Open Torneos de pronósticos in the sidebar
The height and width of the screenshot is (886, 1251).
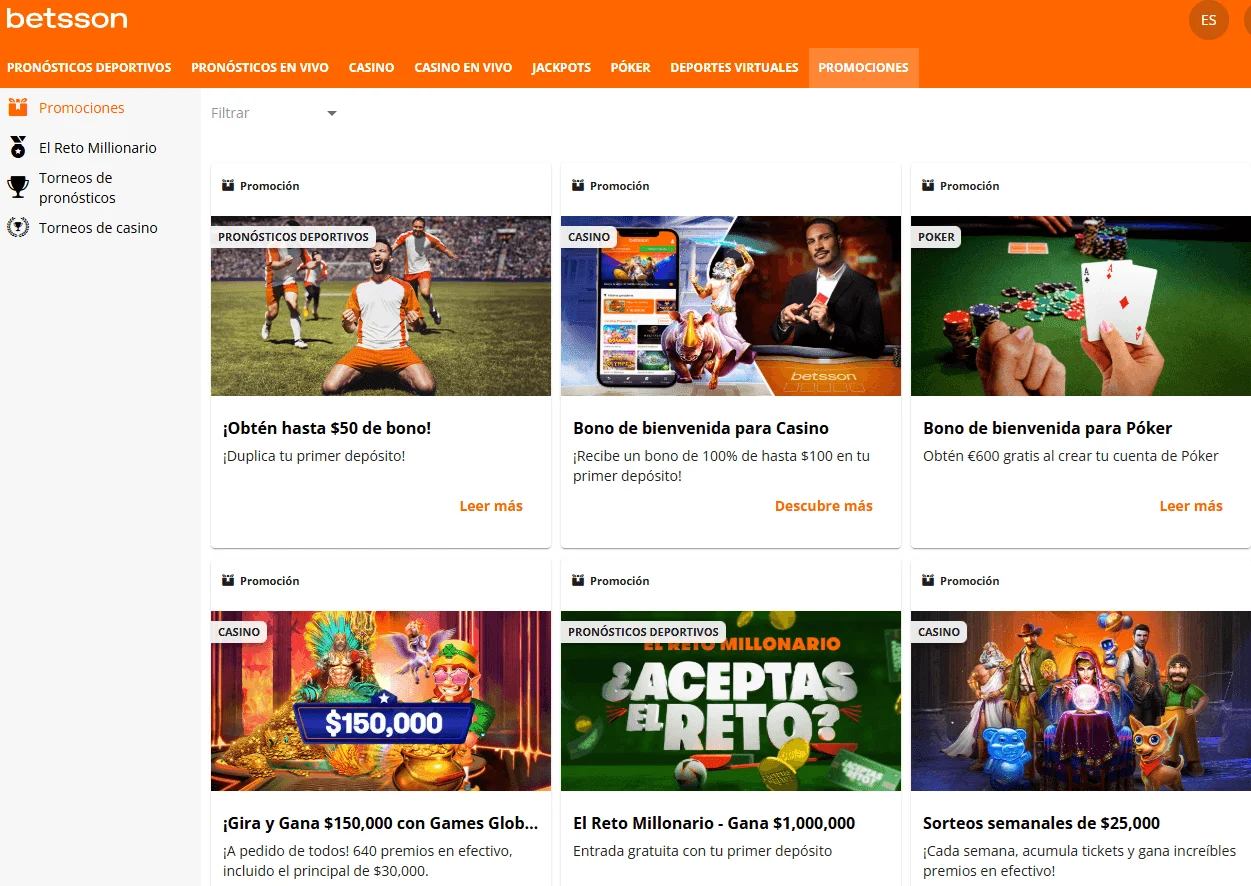pyautogui.click(x=77, y=188)
